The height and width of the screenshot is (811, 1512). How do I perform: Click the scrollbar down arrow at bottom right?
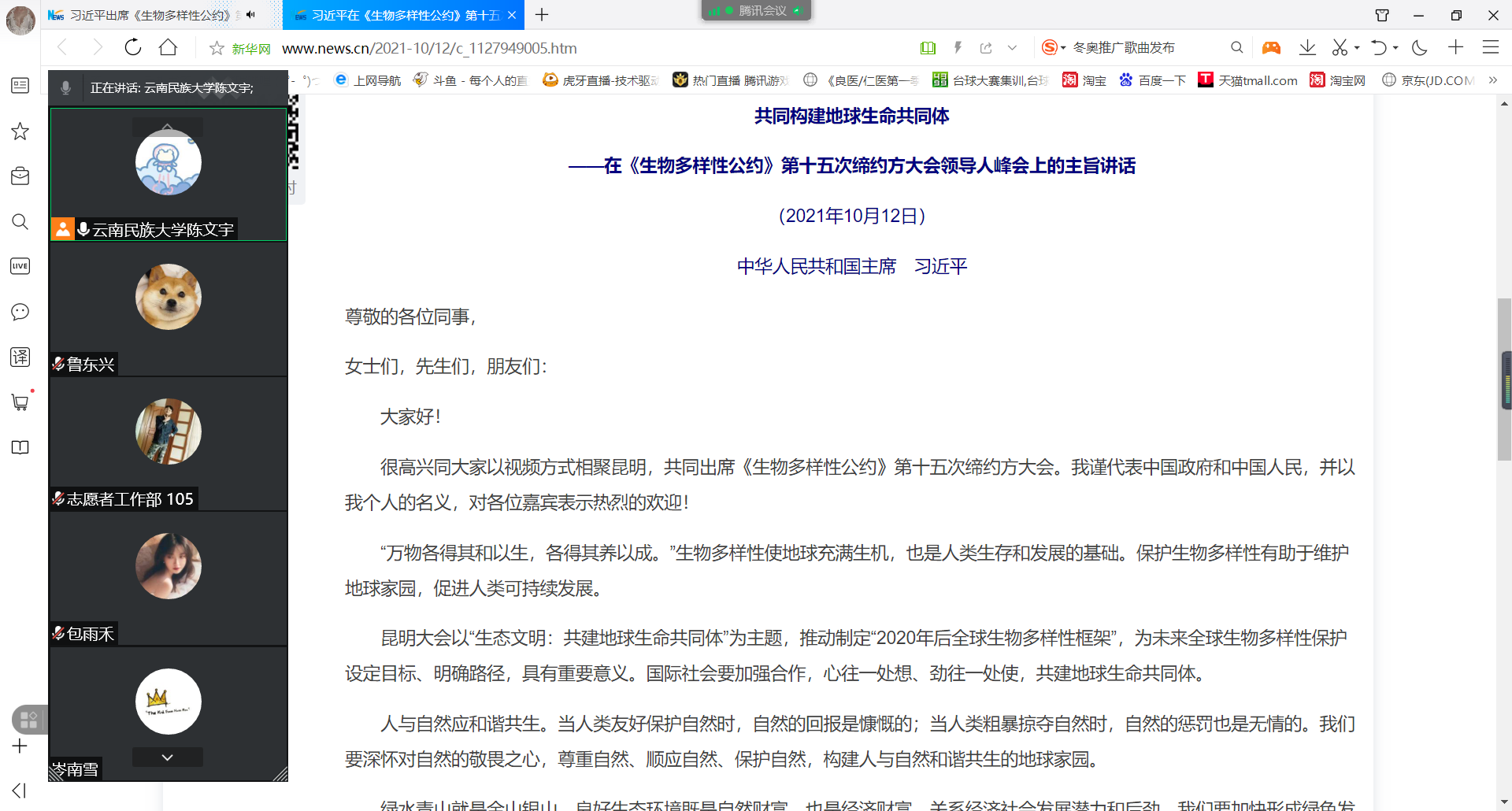click(1504, 802)
